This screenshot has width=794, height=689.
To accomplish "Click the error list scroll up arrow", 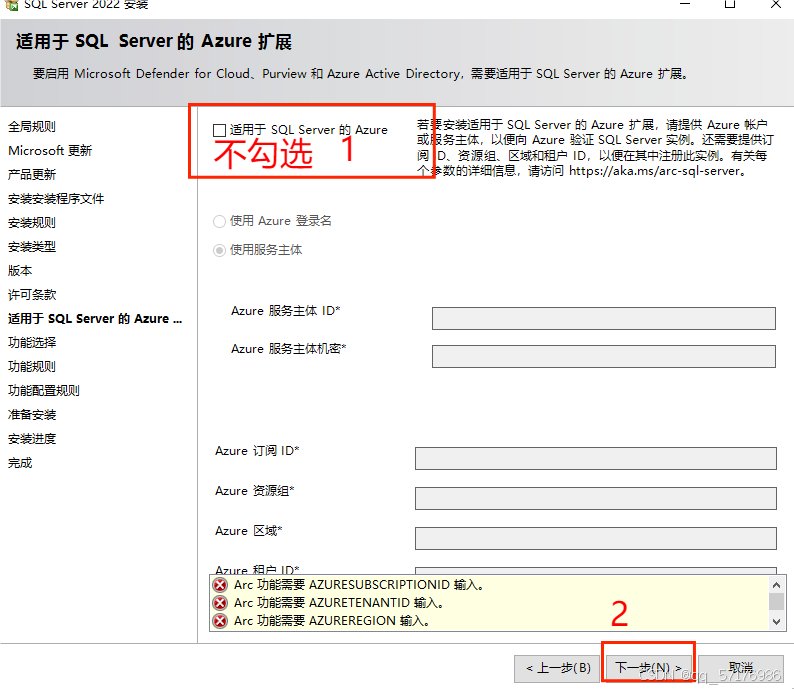I will [776, 585].
